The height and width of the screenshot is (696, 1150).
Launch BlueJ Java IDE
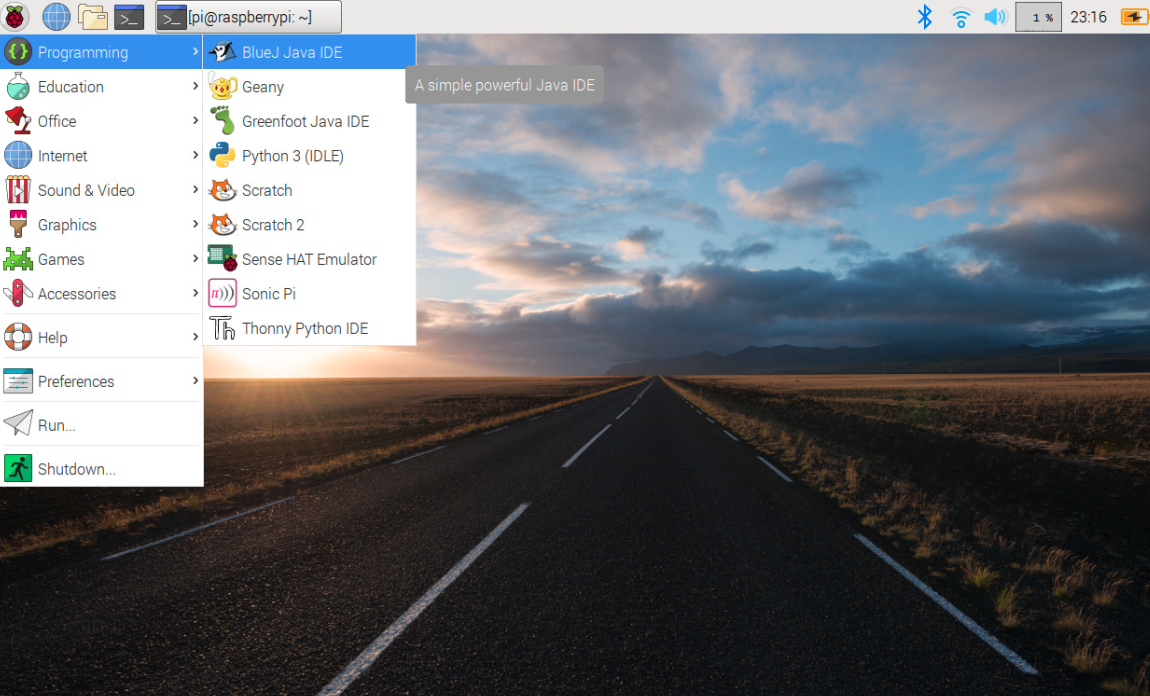[x=310, y=52]
